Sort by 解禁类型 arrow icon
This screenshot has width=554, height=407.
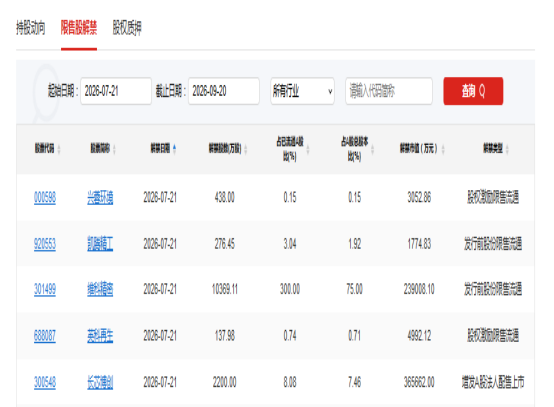tap(507, 149)
